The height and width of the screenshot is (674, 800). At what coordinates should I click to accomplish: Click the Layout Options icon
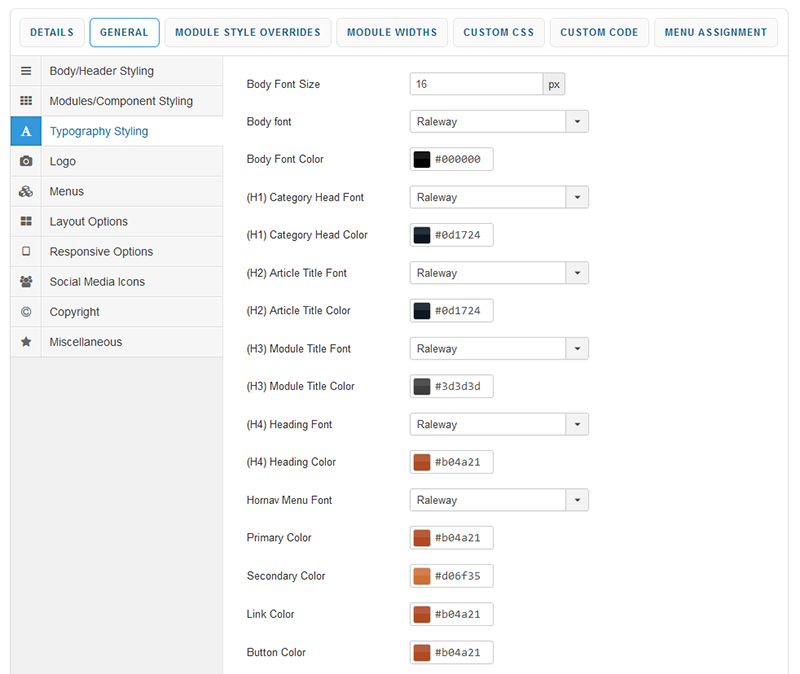[26, 222]
